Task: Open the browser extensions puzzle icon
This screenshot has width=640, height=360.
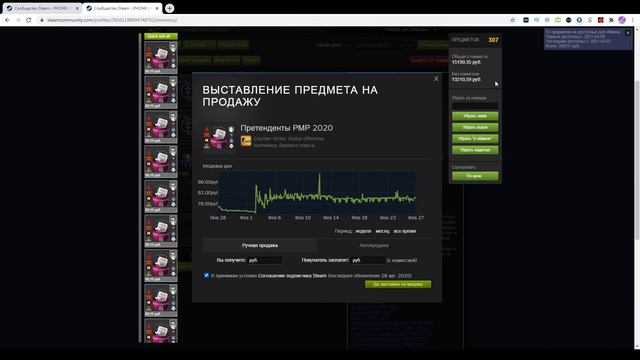Action: pyautogui.click(x=611, y=20)
